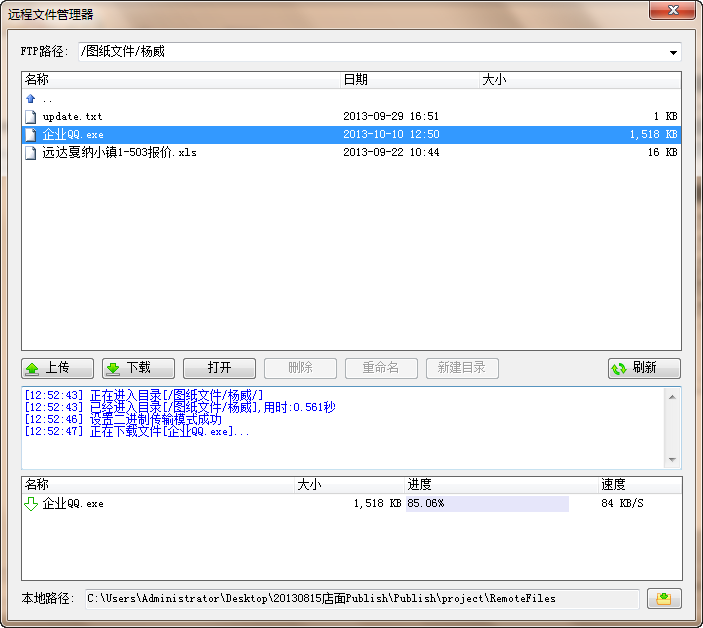Click the 下载 download button
The image size is (703, 628).
click(138, 368)
